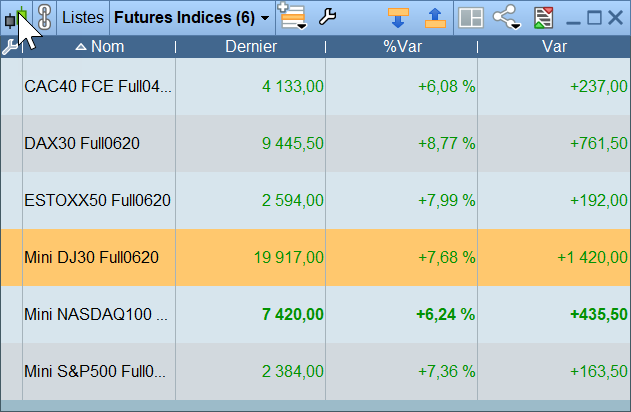Select the Mini S&P500 Full0... row
Viewport: 631px width, 412px height.
[x=316, y=371]
